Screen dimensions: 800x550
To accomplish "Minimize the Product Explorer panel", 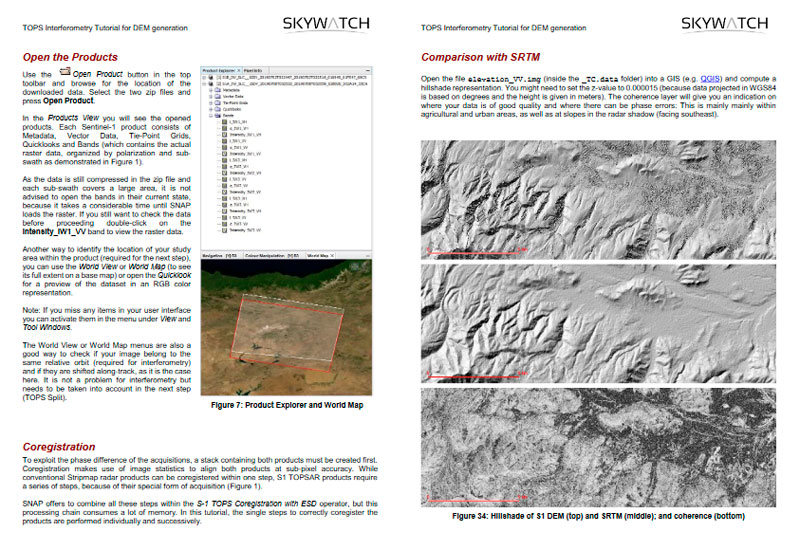I will (368, 70).
